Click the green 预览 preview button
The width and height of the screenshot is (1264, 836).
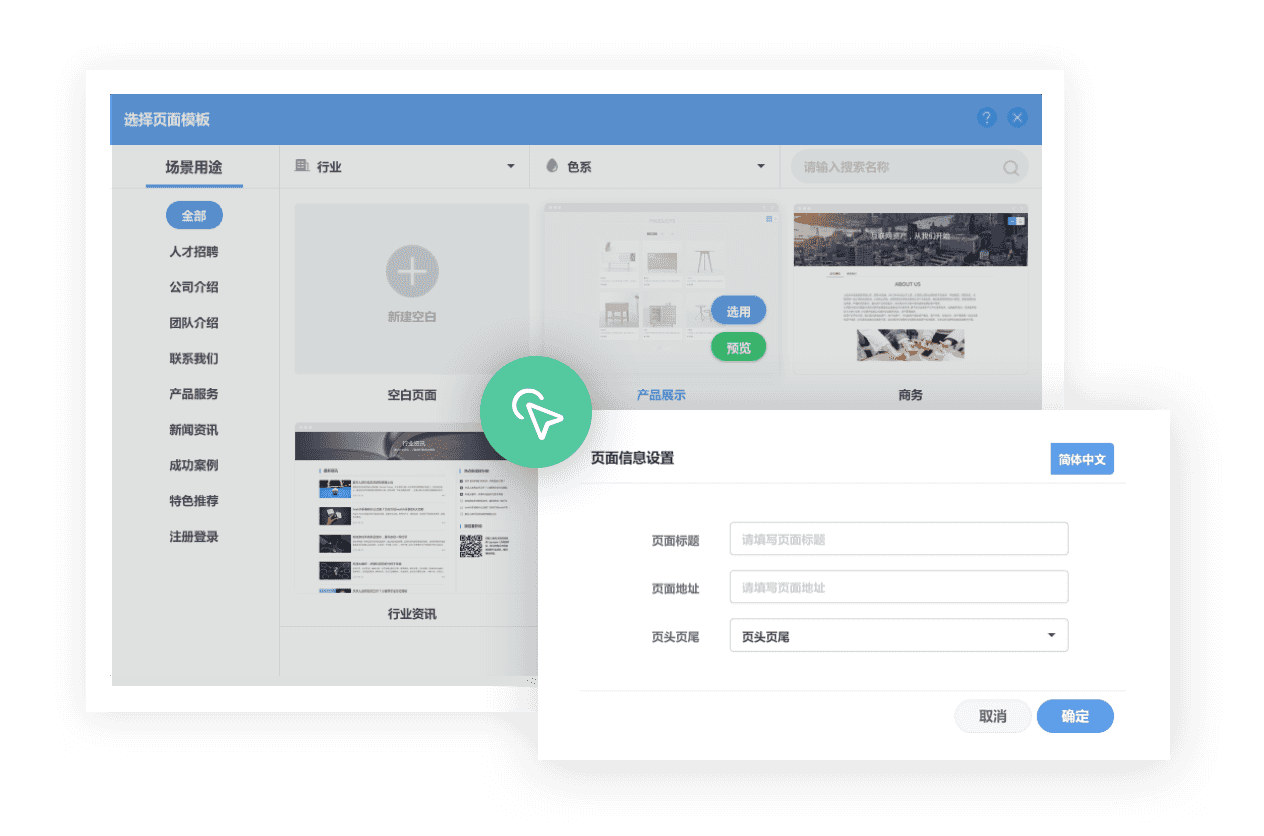pyautogui.click(x=738, y=348)
